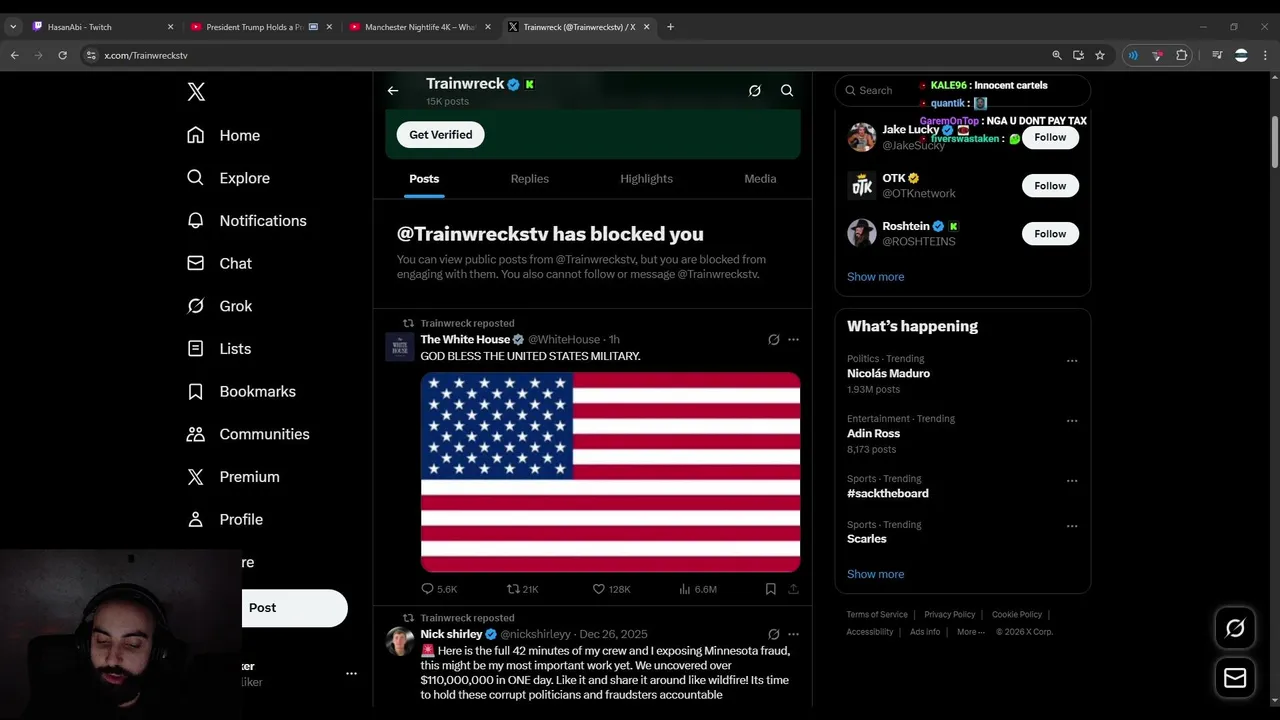Image resolution: width=1280 pixels, height=720 pixels.
Task: Bookmark this page with the star icon
Action: (x=1100, y=55)
